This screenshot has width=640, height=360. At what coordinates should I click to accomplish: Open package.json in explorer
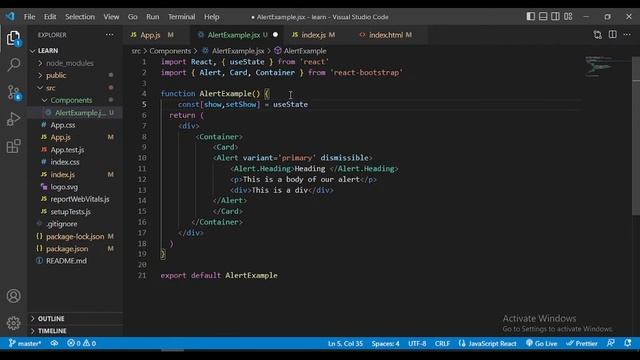[x=76, y=249]
